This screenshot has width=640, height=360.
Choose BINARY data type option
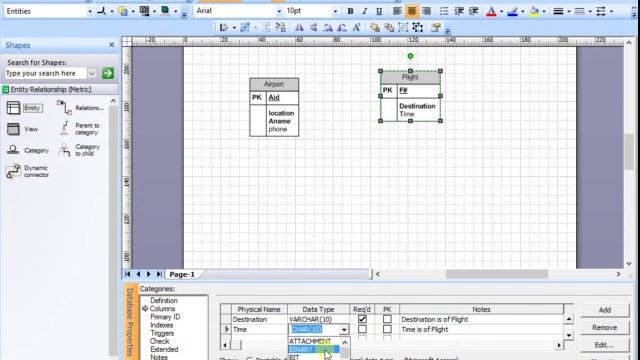click(x=313, y=349)
